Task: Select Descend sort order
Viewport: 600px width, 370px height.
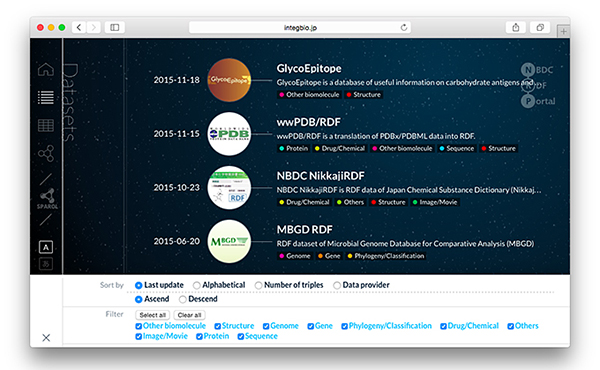Action: tap(183, 299)
